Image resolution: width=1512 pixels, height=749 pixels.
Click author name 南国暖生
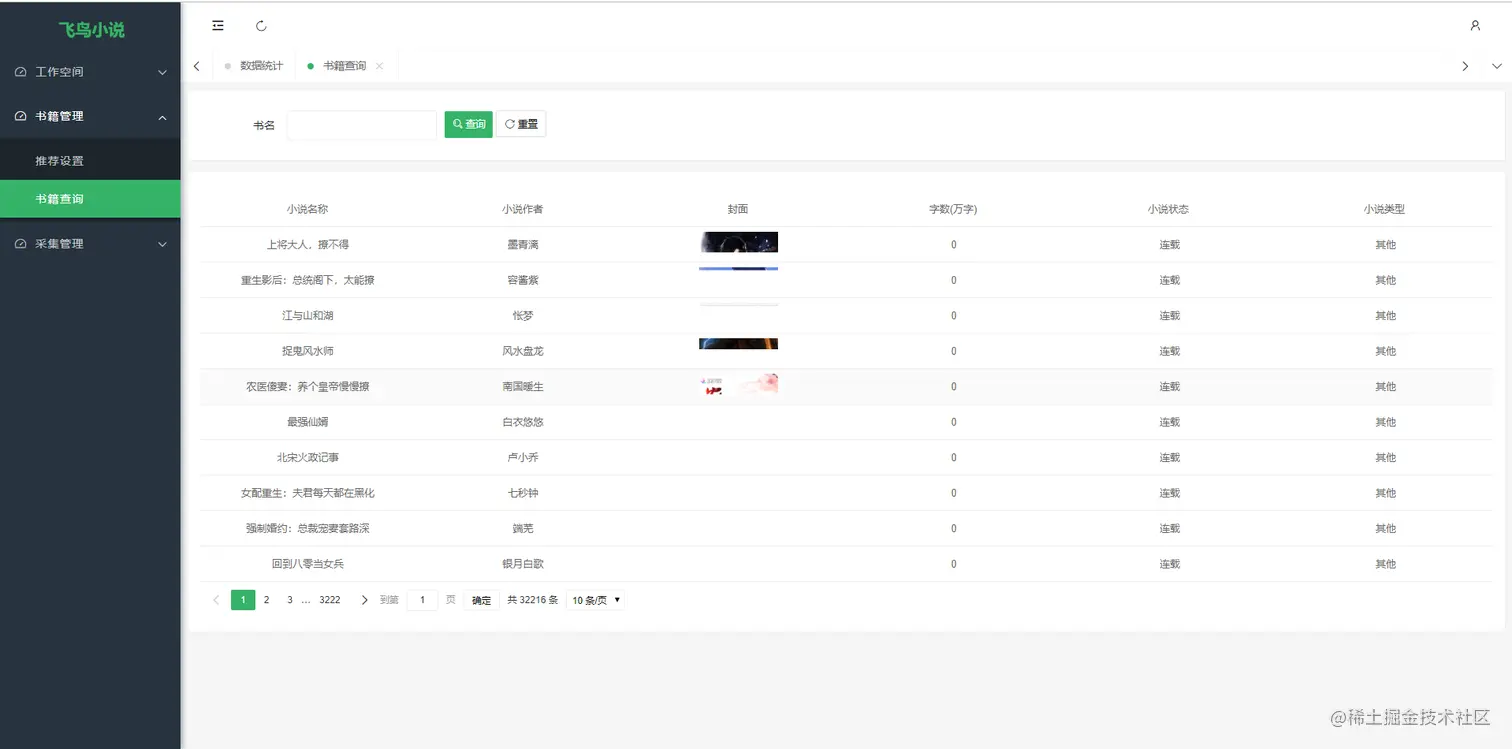523,387
